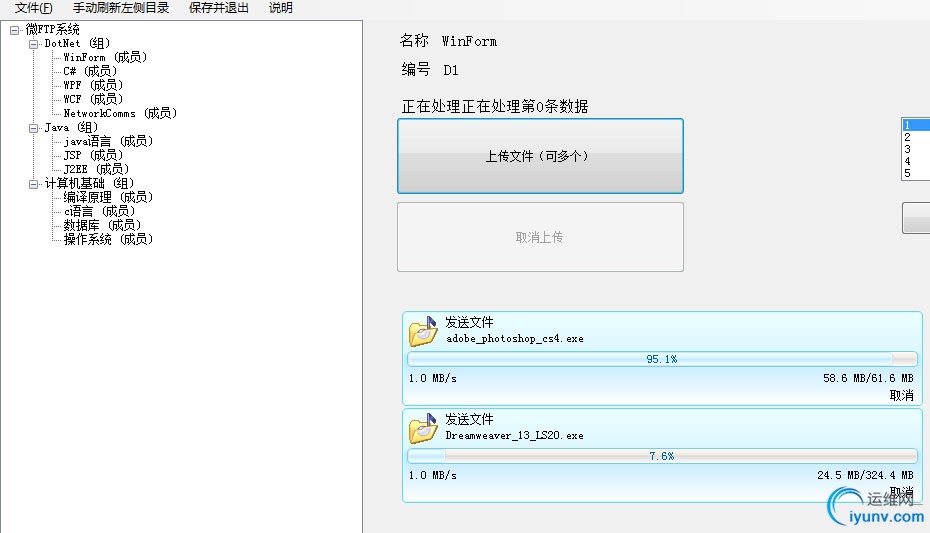
Task: Select C# (成员) tree node
Action: click(90, 72)
